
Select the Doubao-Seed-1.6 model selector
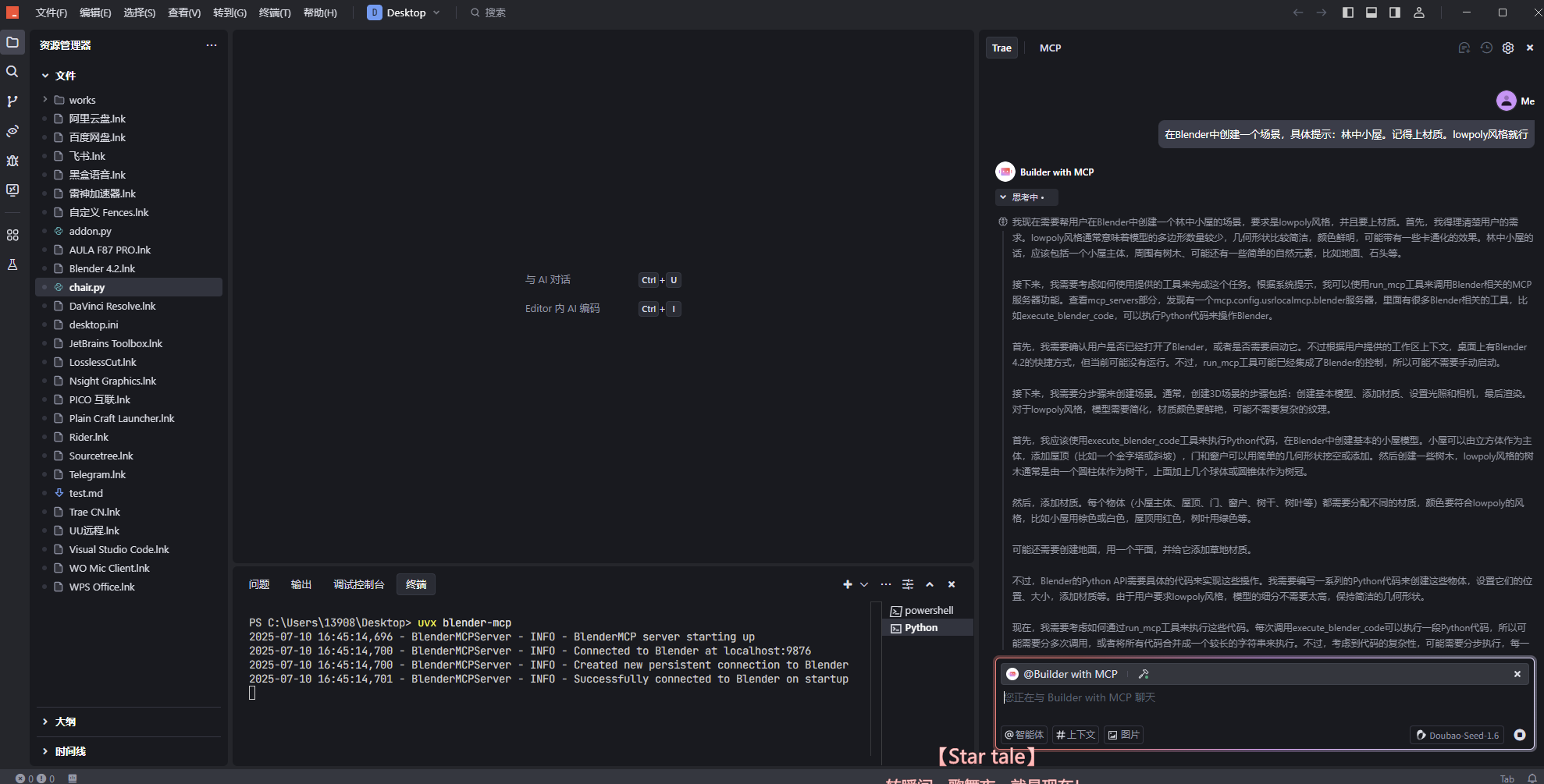pyautogui.click(x=1457, y=735)
